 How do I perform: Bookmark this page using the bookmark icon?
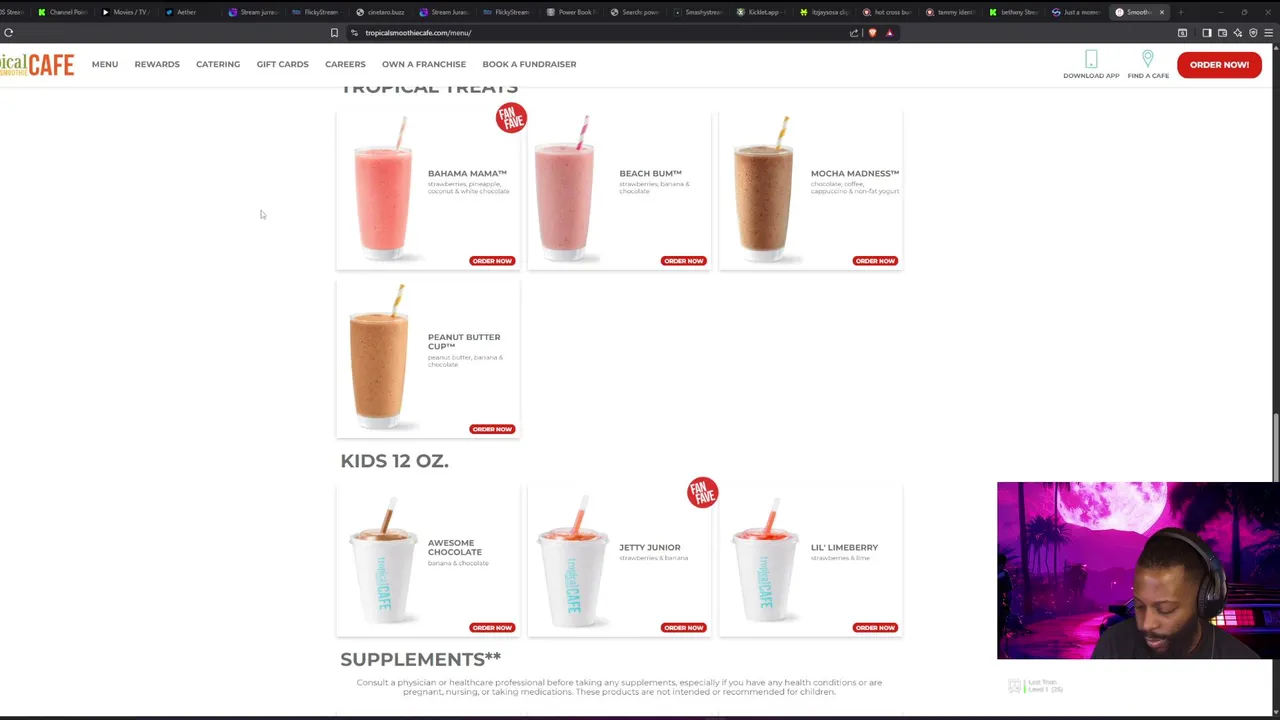click(334, 33)
